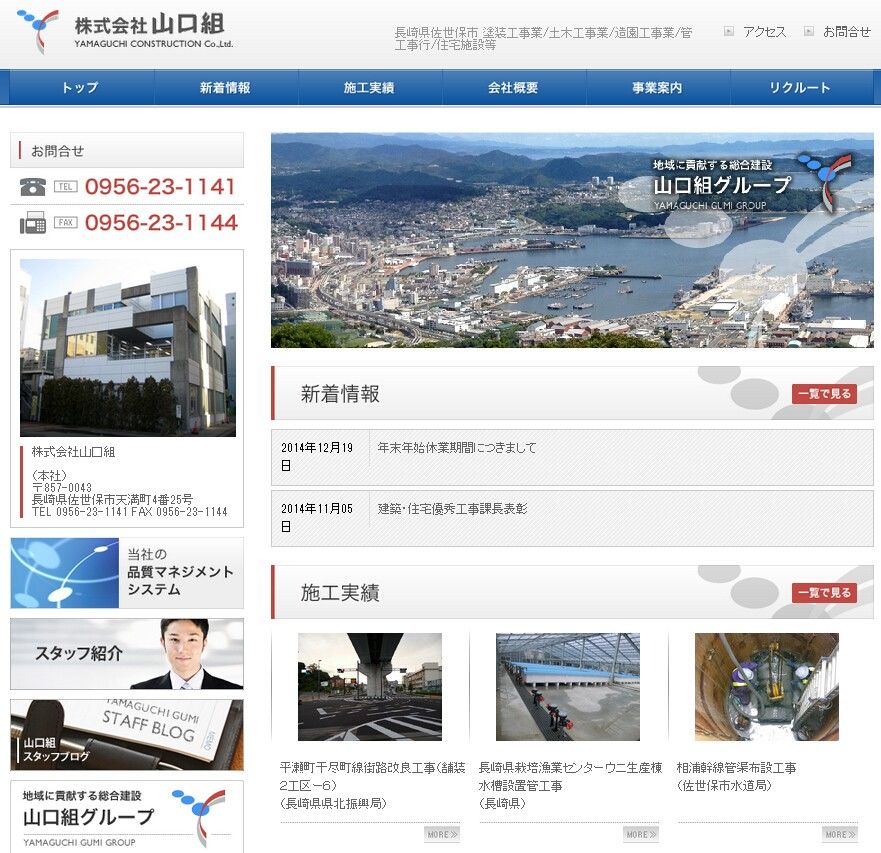The height and width of the screenshot is (853, 881).
Task: Open the 年末年始休業期間につきまして news link
Action: (x=457, y=448)
